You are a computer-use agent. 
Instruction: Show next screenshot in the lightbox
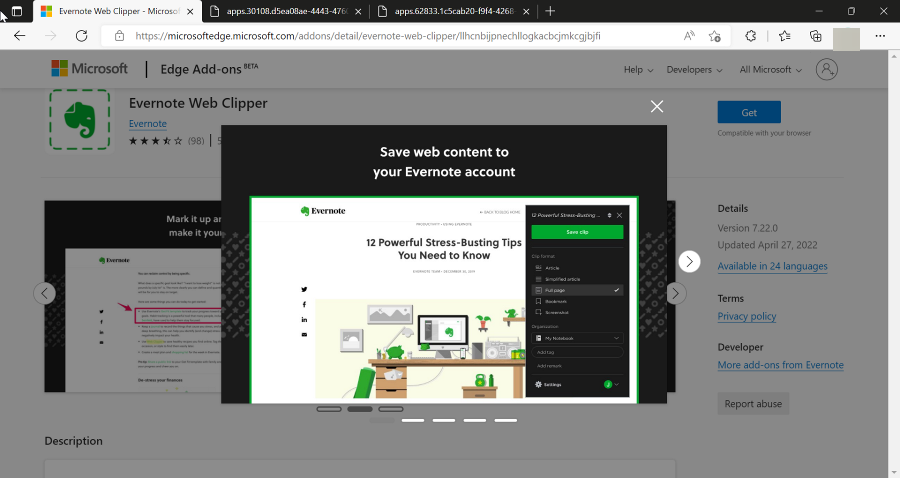(689, 262)
